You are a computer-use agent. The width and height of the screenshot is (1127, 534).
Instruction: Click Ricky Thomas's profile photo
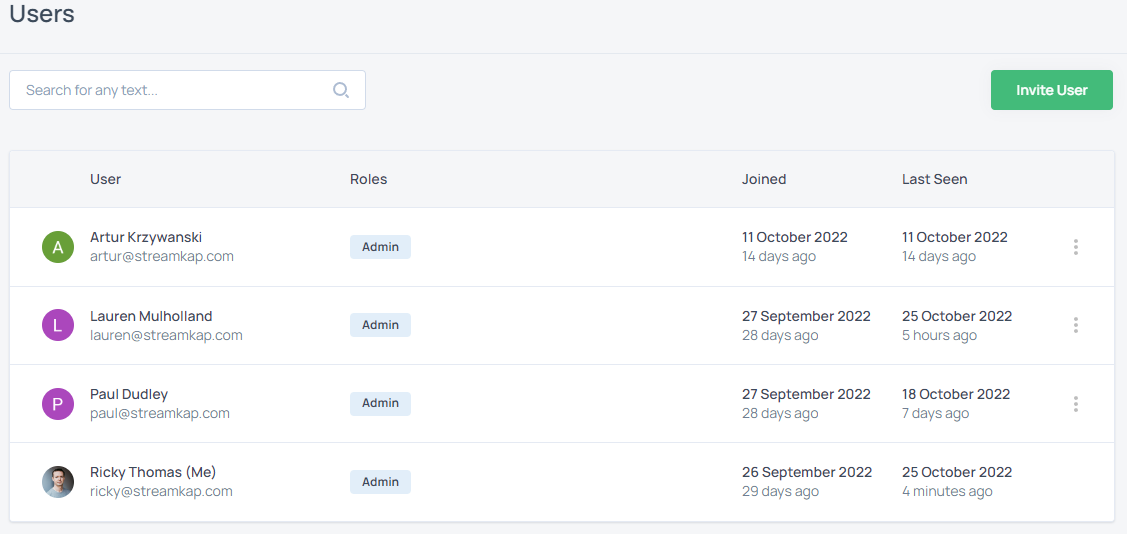click(x=58, y=482)
